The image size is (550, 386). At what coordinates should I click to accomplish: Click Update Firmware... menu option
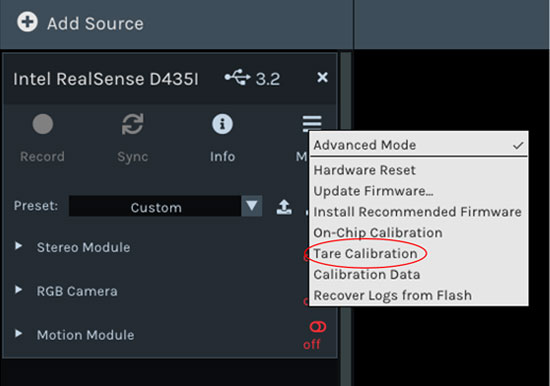coord(373,191)
